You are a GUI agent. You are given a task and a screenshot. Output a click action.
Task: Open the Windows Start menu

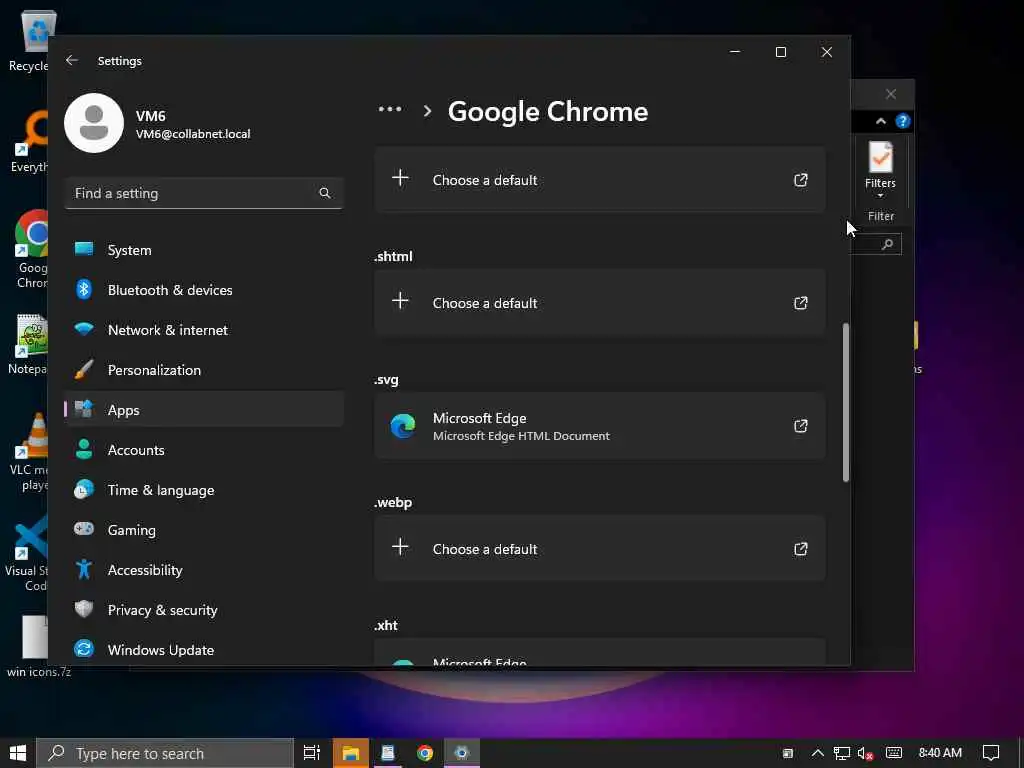click(18, 753)
